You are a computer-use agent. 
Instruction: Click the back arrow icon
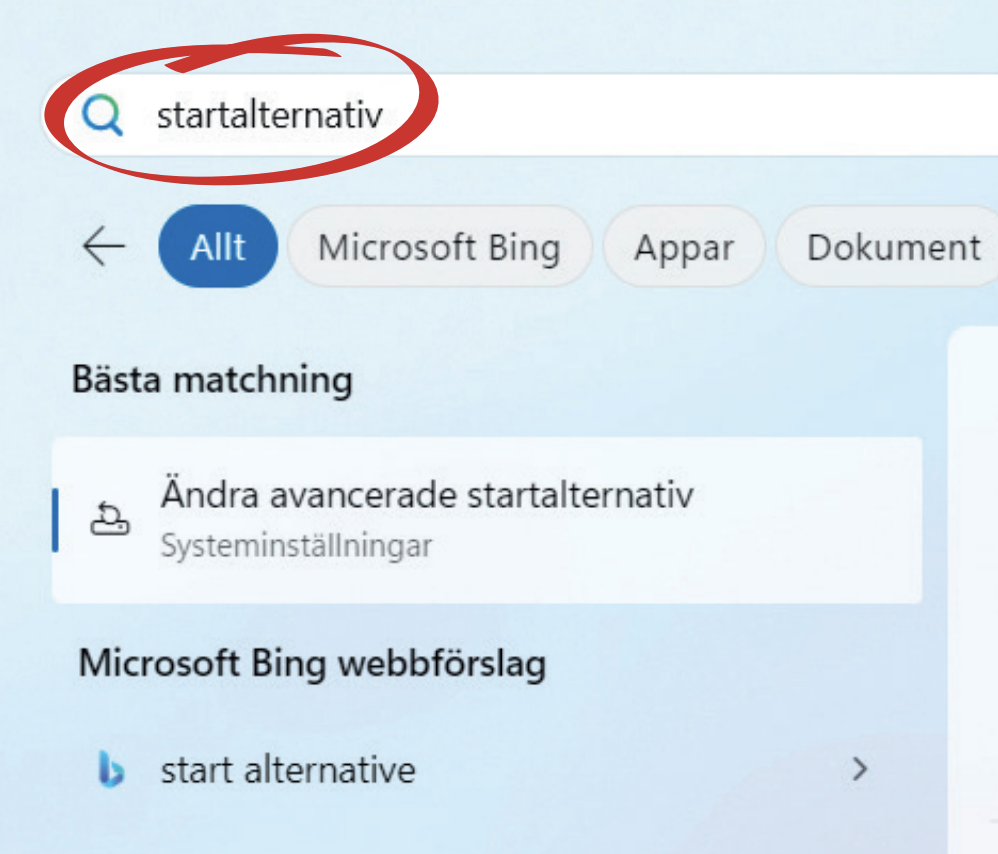click(x=103, y=246)
